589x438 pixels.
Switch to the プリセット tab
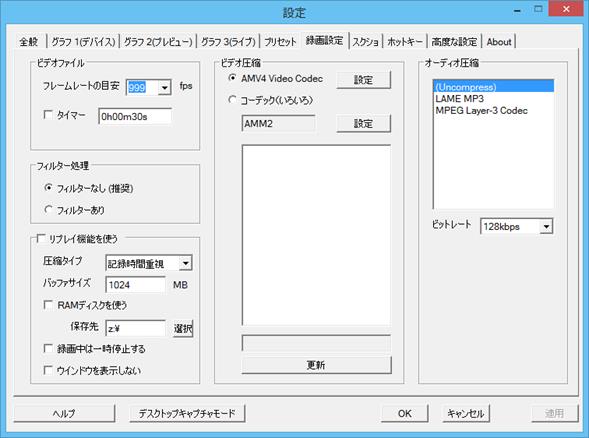280,42
